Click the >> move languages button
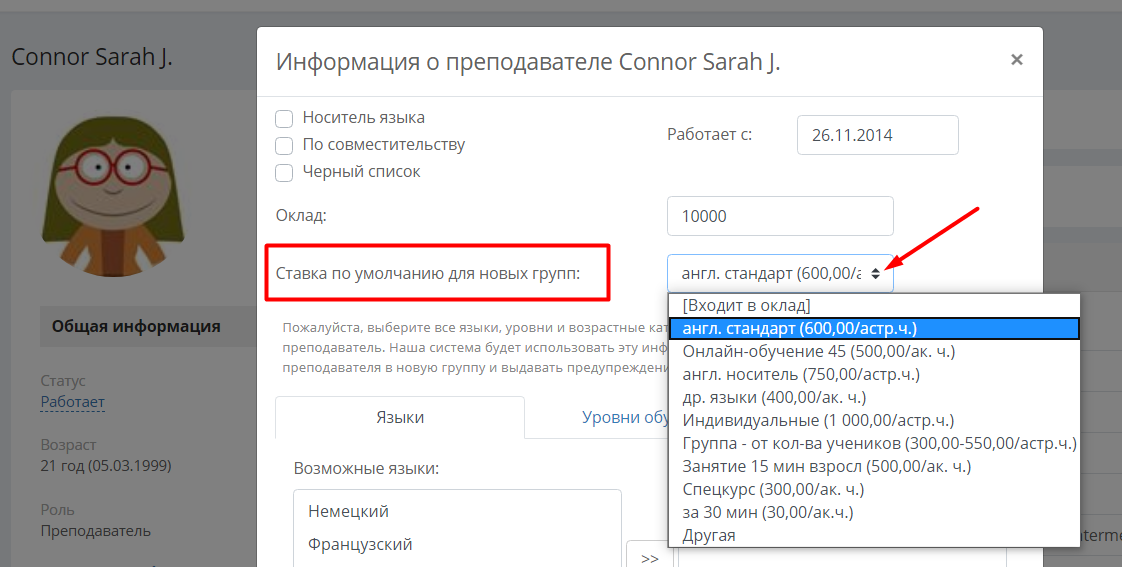1122x567 pixels. [649, 558]
